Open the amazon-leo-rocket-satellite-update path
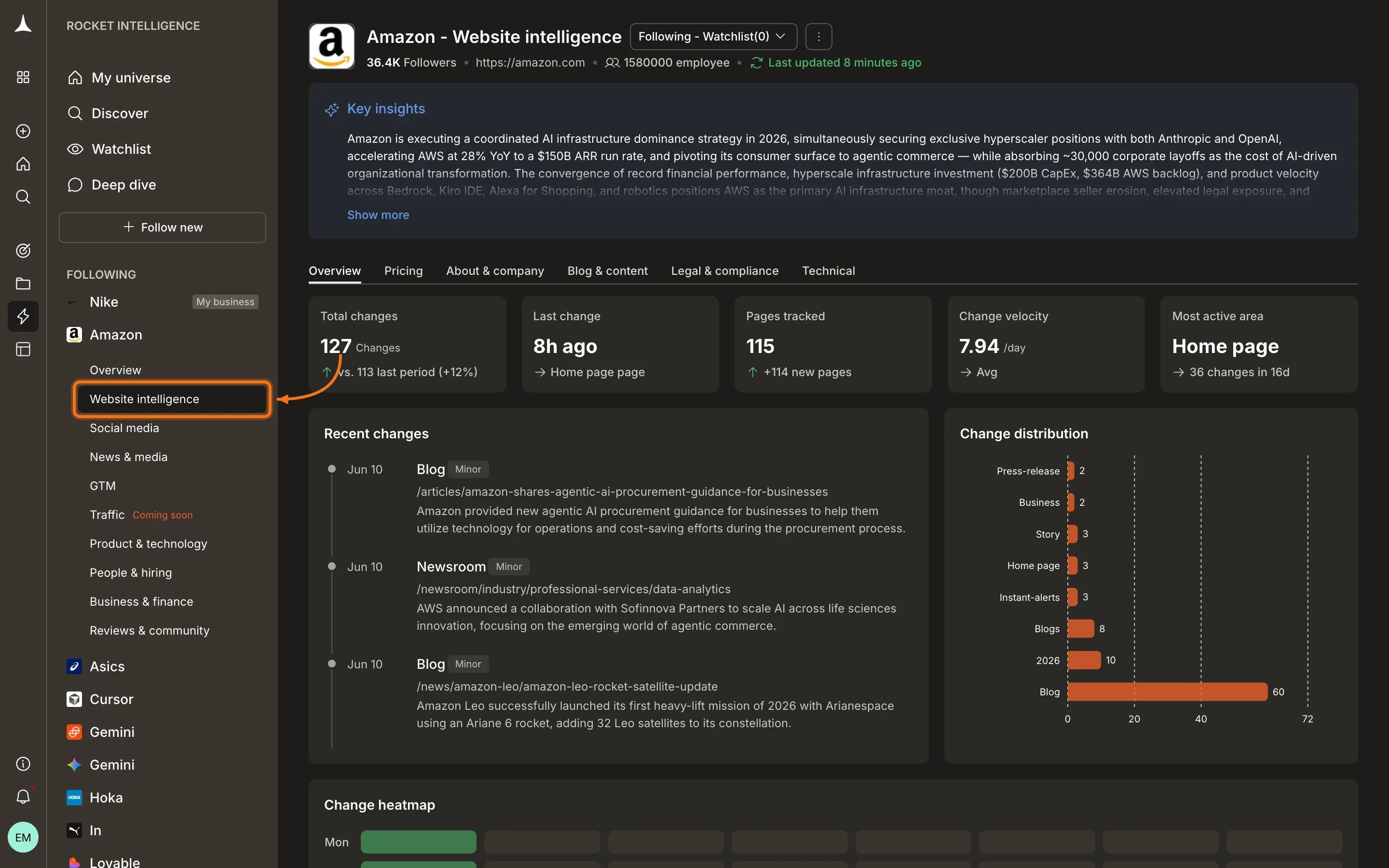 click(x=567, y=687)
